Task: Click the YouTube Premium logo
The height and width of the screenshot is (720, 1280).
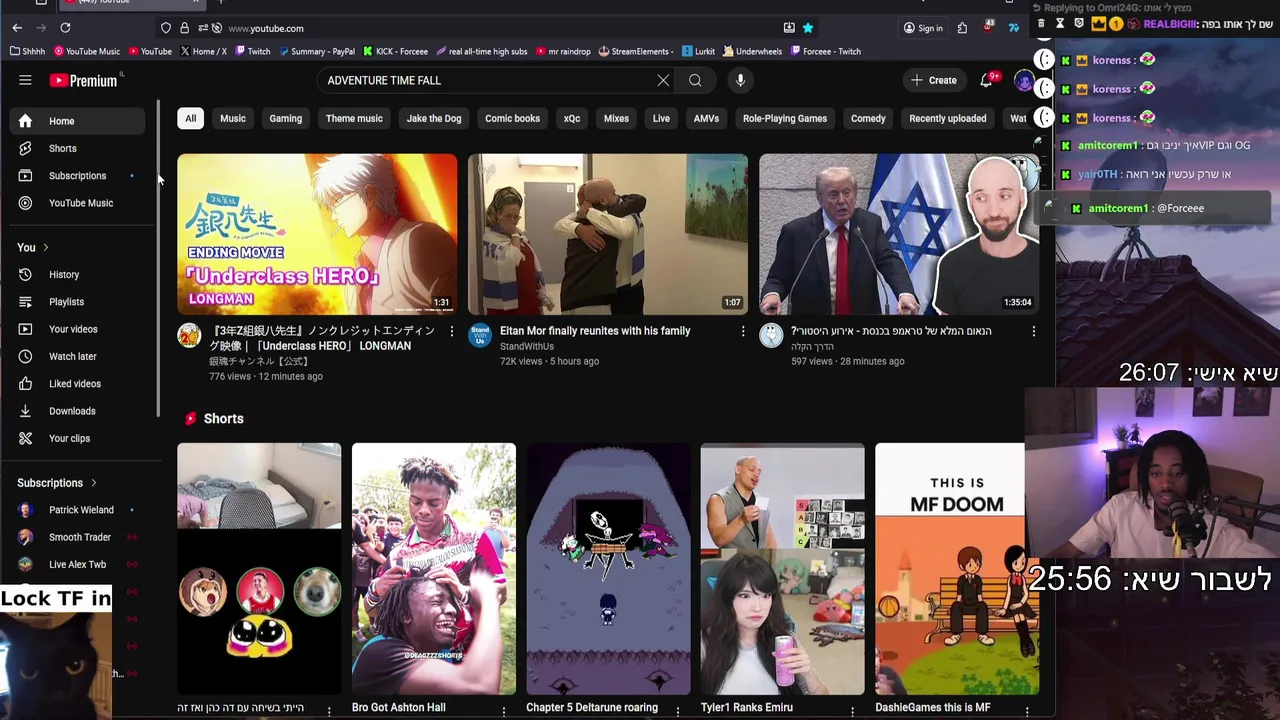Action: tap(83, 81)
